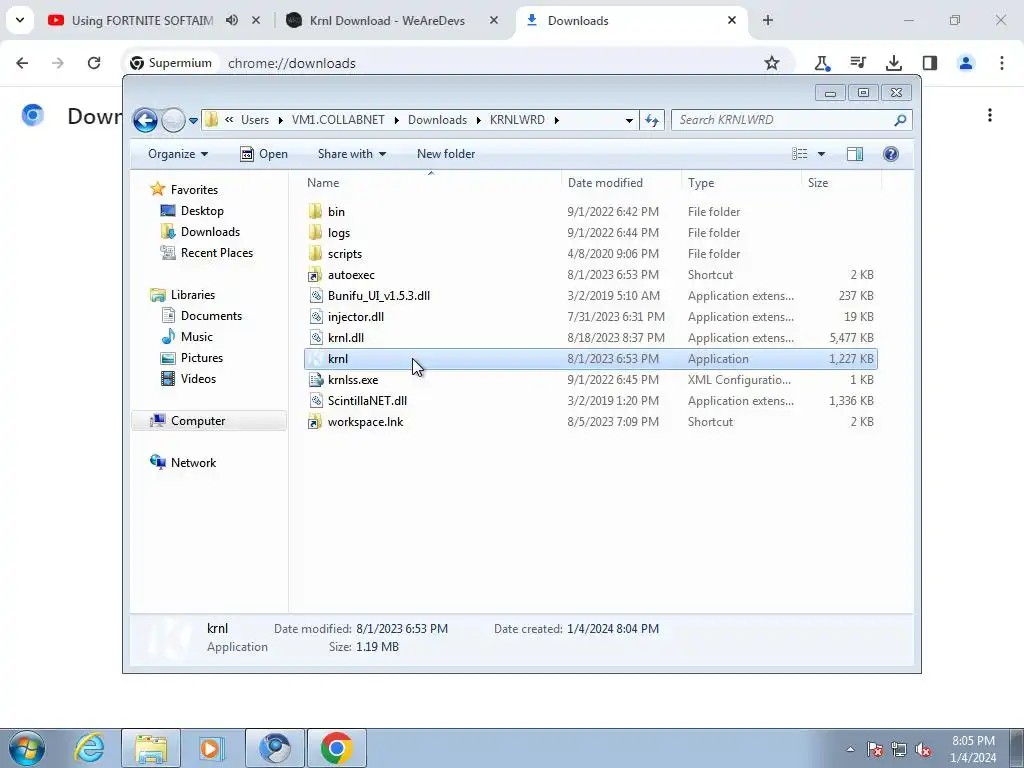Image resolution: width=1024 pixels, height=768 pixels.
Task: Select the krnl application file
Action: 590,359
